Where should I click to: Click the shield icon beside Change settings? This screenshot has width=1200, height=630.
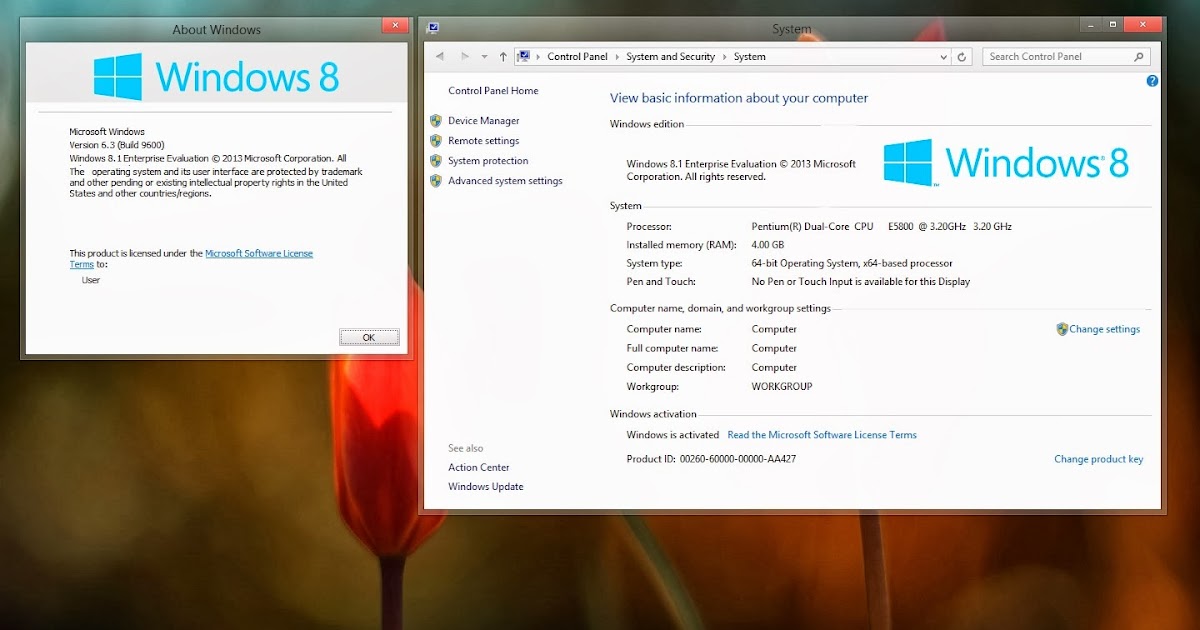click(1060, 328)
